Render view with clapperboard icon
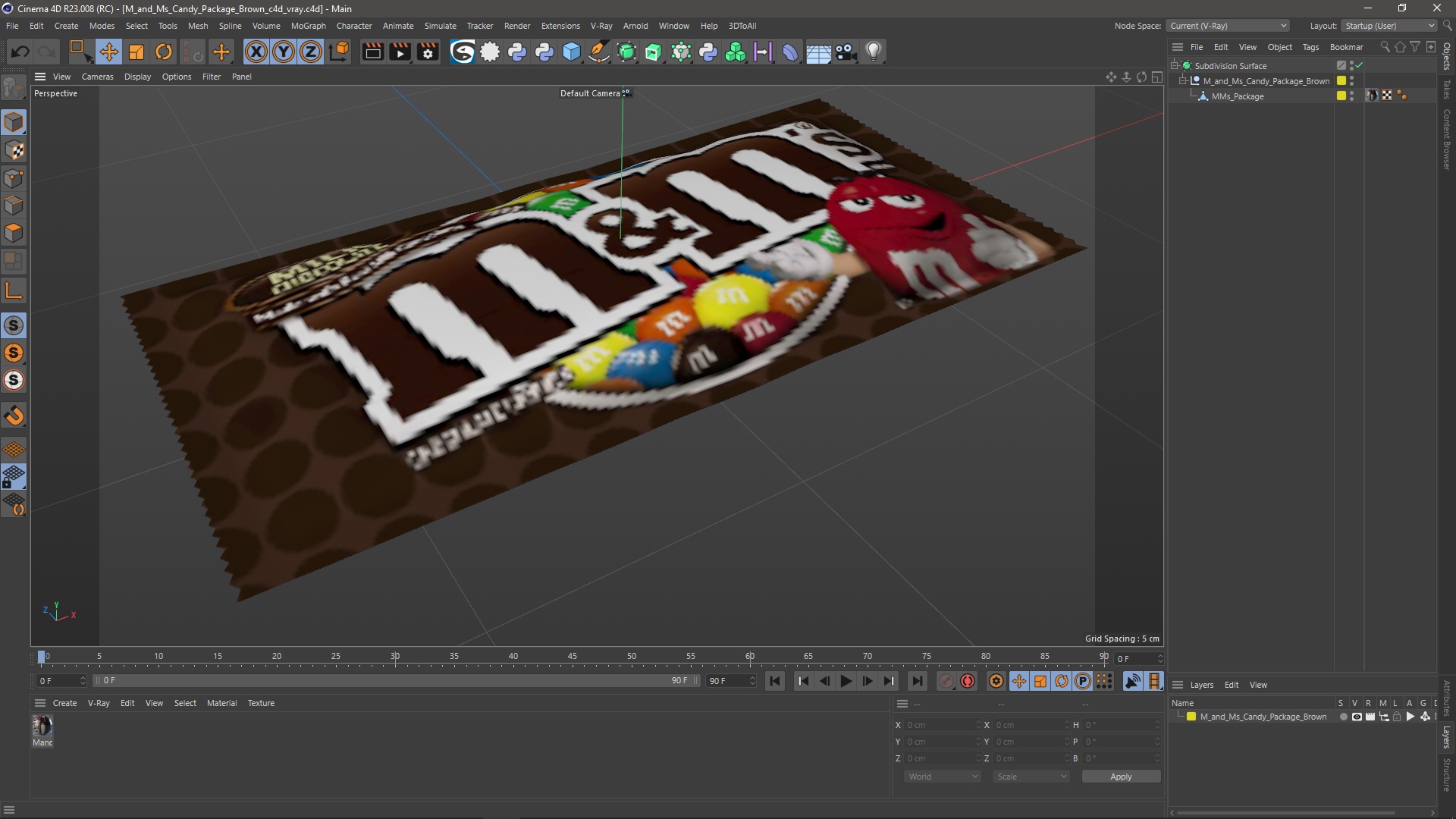1456x819 pixels. [372, 52]
